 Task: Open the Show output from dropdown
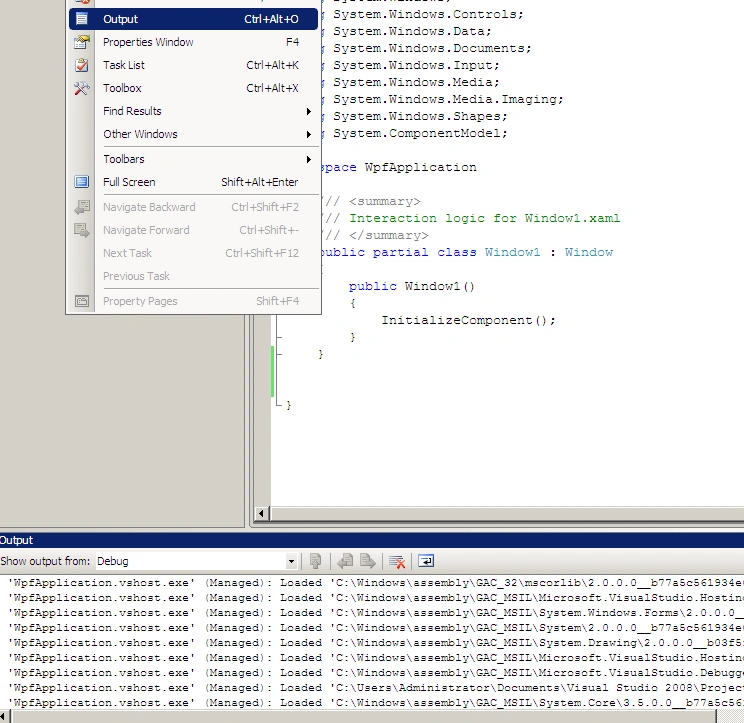point(291,561)
